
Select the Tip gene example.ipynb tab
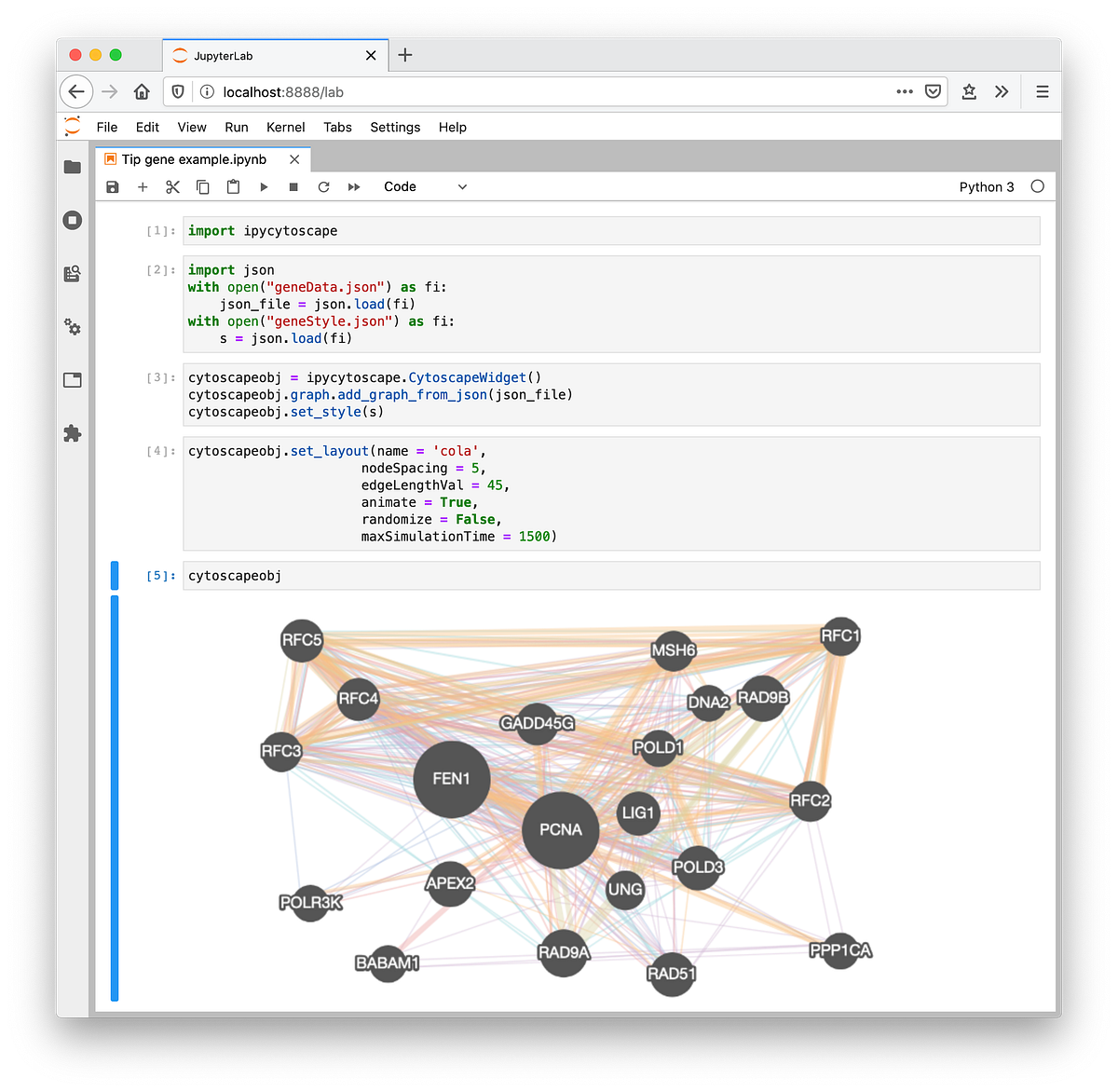[196, 159]
